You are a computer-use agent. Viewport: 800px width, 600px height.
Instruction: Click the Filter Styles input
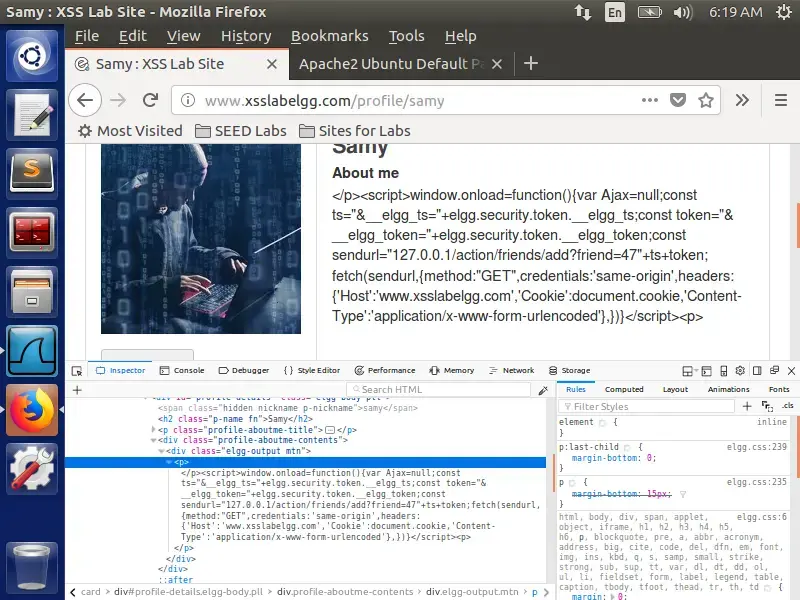click(x=646, y=407)
